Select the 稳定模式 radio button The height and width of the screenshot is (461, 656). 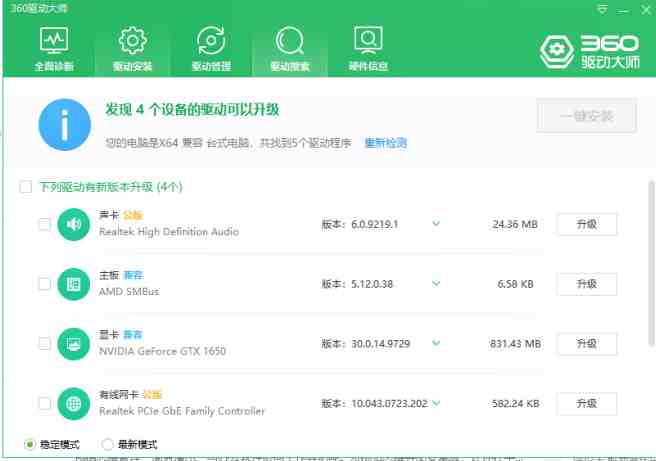[29, 444]
